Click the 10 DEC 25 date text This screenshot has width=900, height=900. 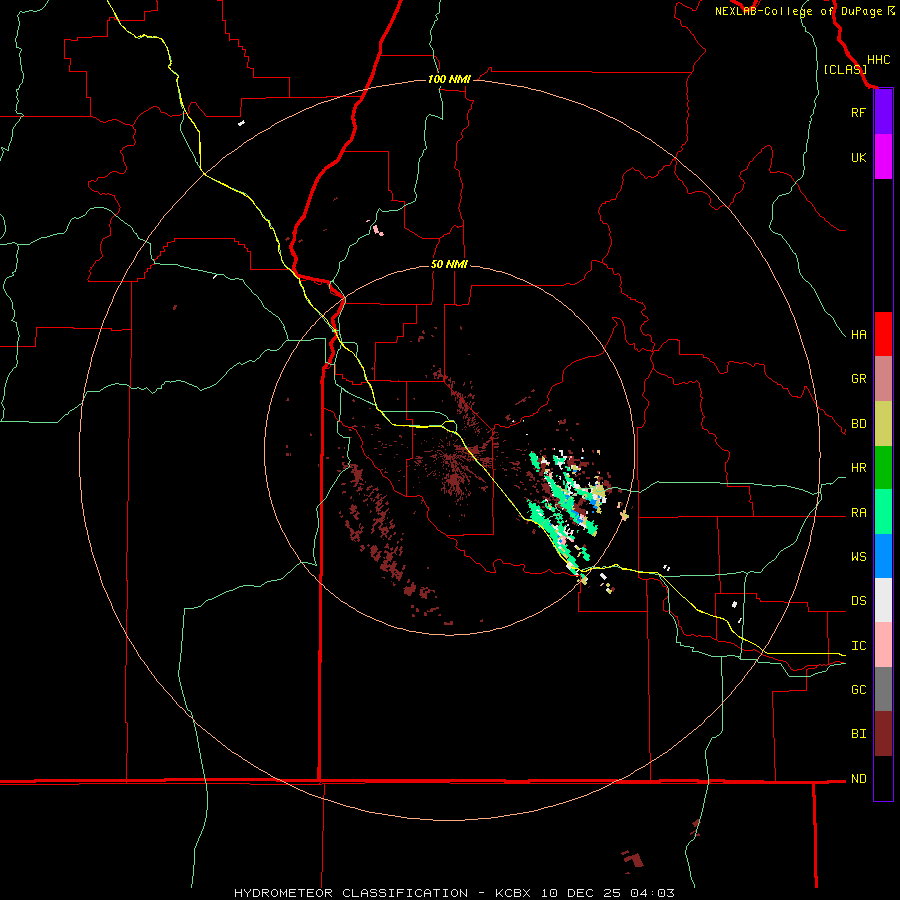pos(581,893)
